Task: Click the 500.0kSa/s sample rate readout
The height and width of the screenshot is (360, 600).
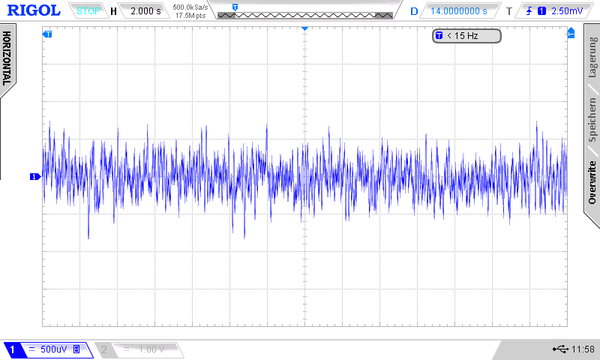Action: 190,7
